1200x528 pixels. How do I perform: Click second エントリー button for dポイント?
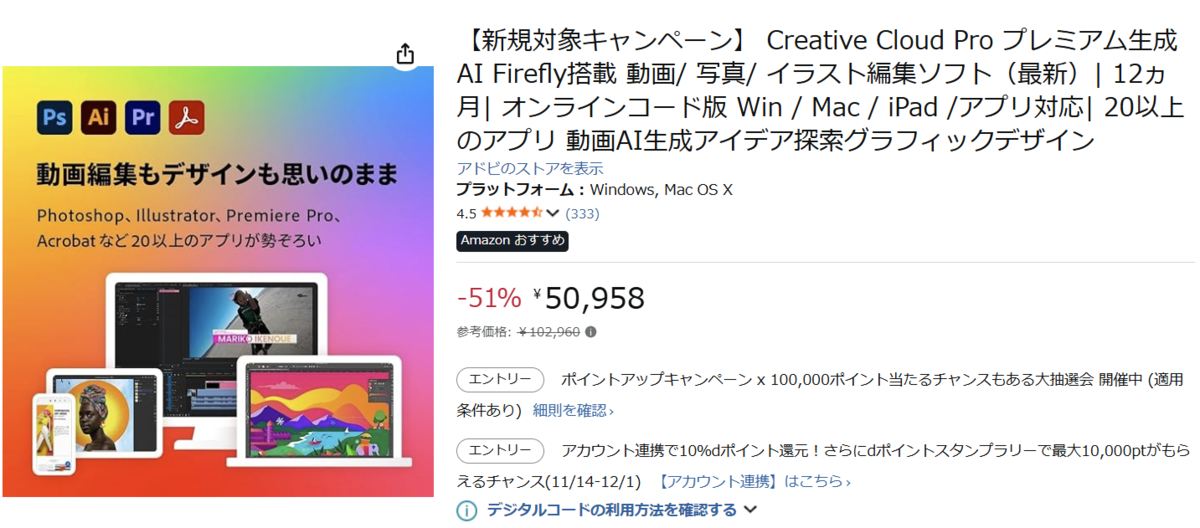coord(500,451)
